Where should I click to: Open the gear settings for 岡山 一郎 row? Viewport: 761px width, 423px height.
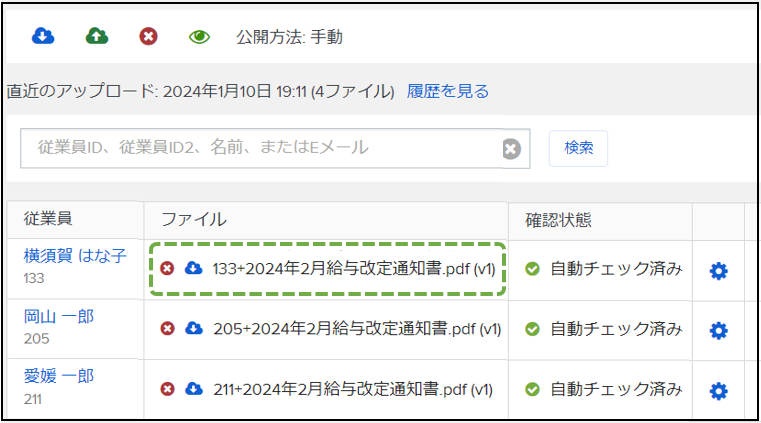coord(718,331)
